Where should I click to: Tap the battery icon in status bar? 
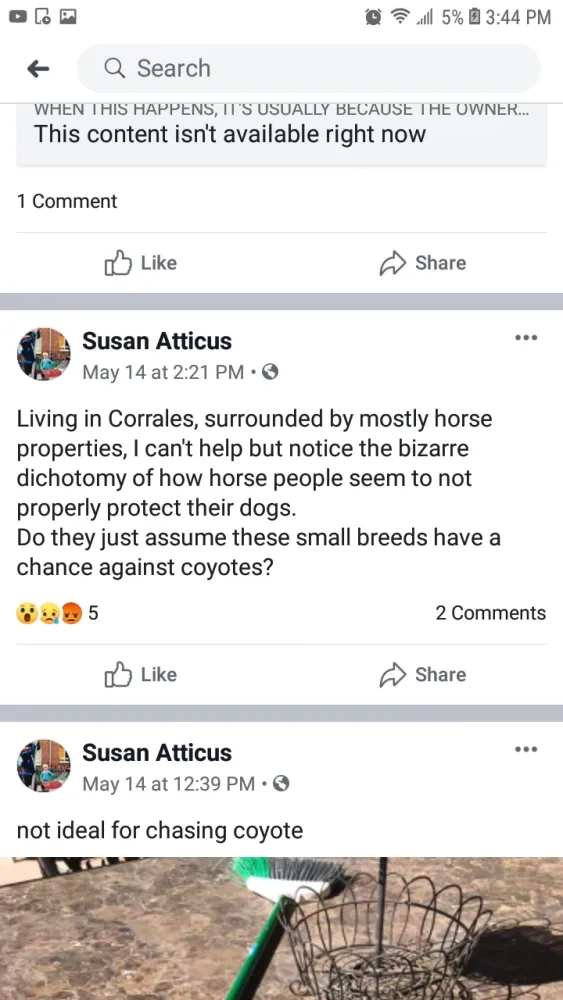point(473,17)
